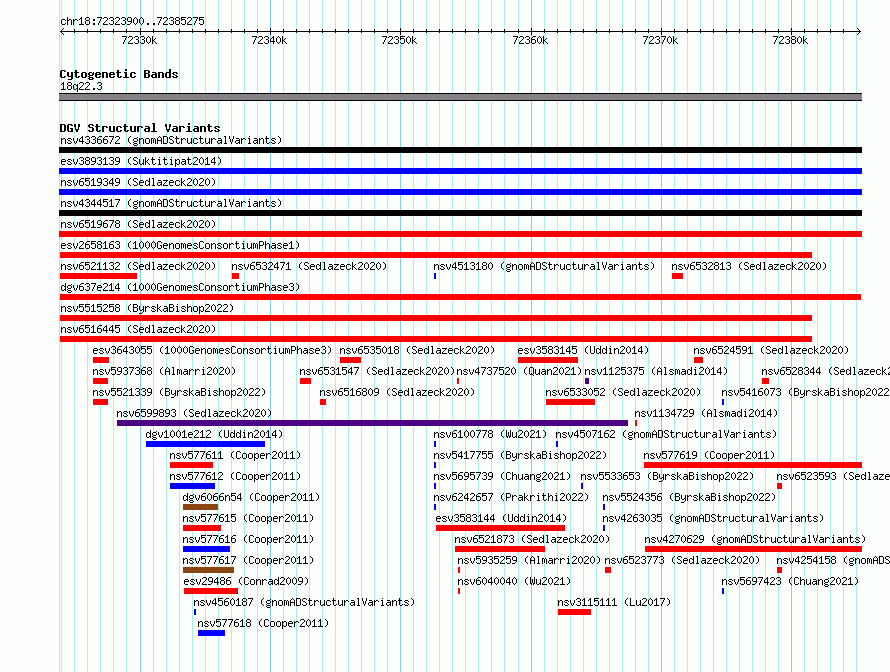Click the chr18:72323900..72385275 coordinate text

click(x=132, y=22)
